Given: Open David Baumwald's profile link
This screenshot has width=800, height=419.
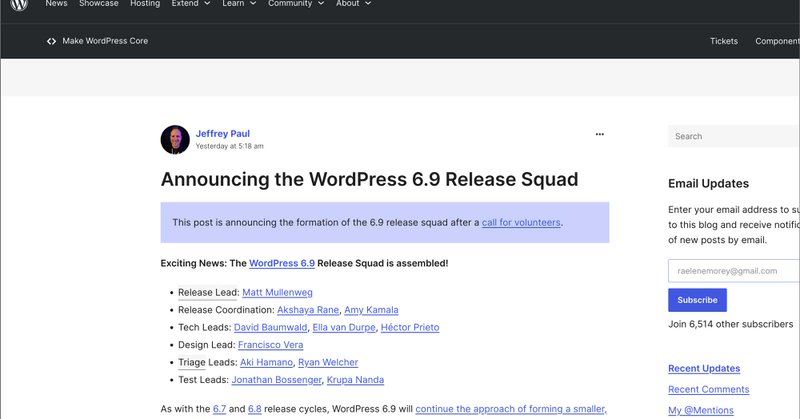Looking at the screenshot, I should click(x=270, y=327).
